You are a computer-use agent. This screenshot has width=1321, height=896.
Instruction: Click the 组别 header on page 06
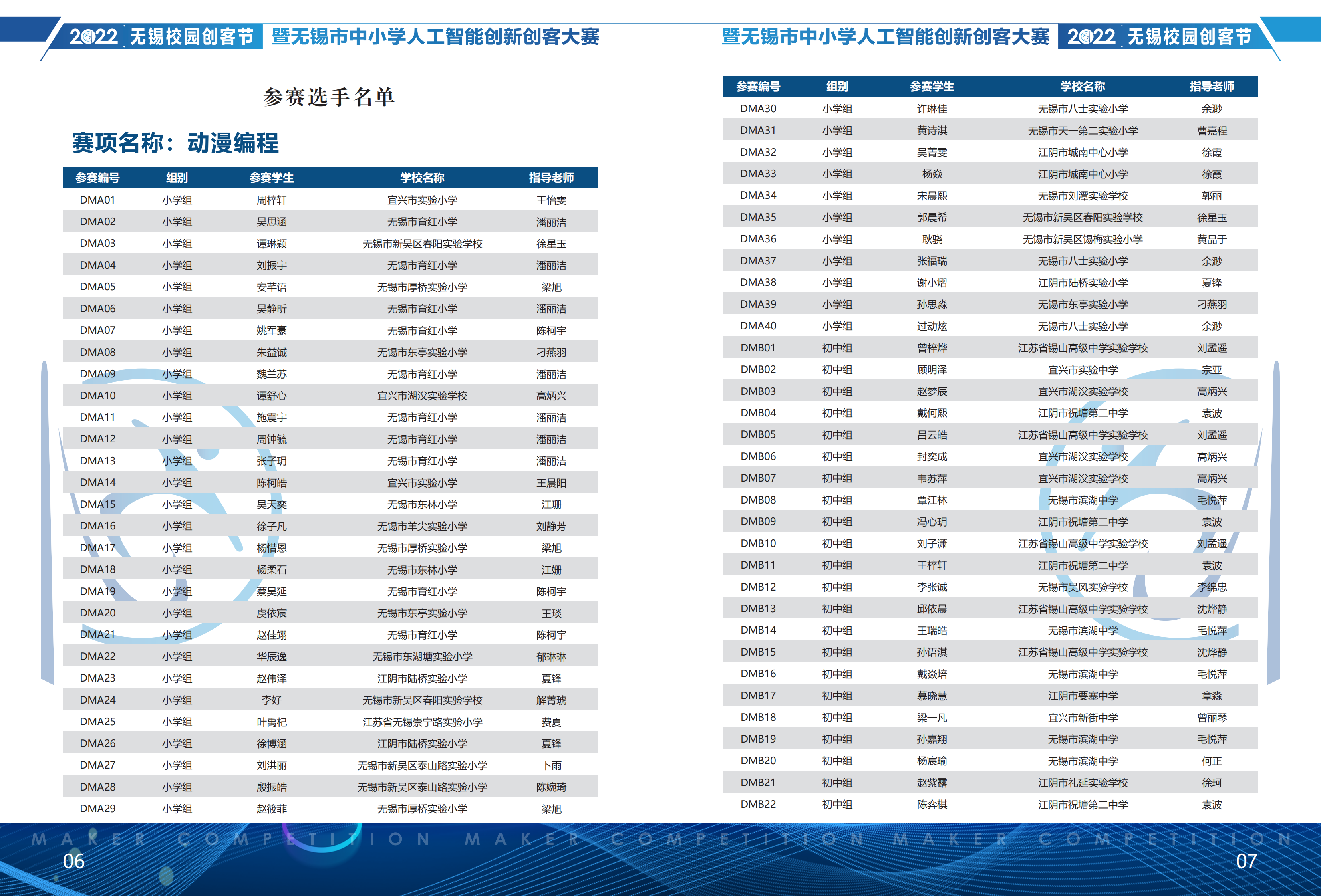[x=177, y=178]
